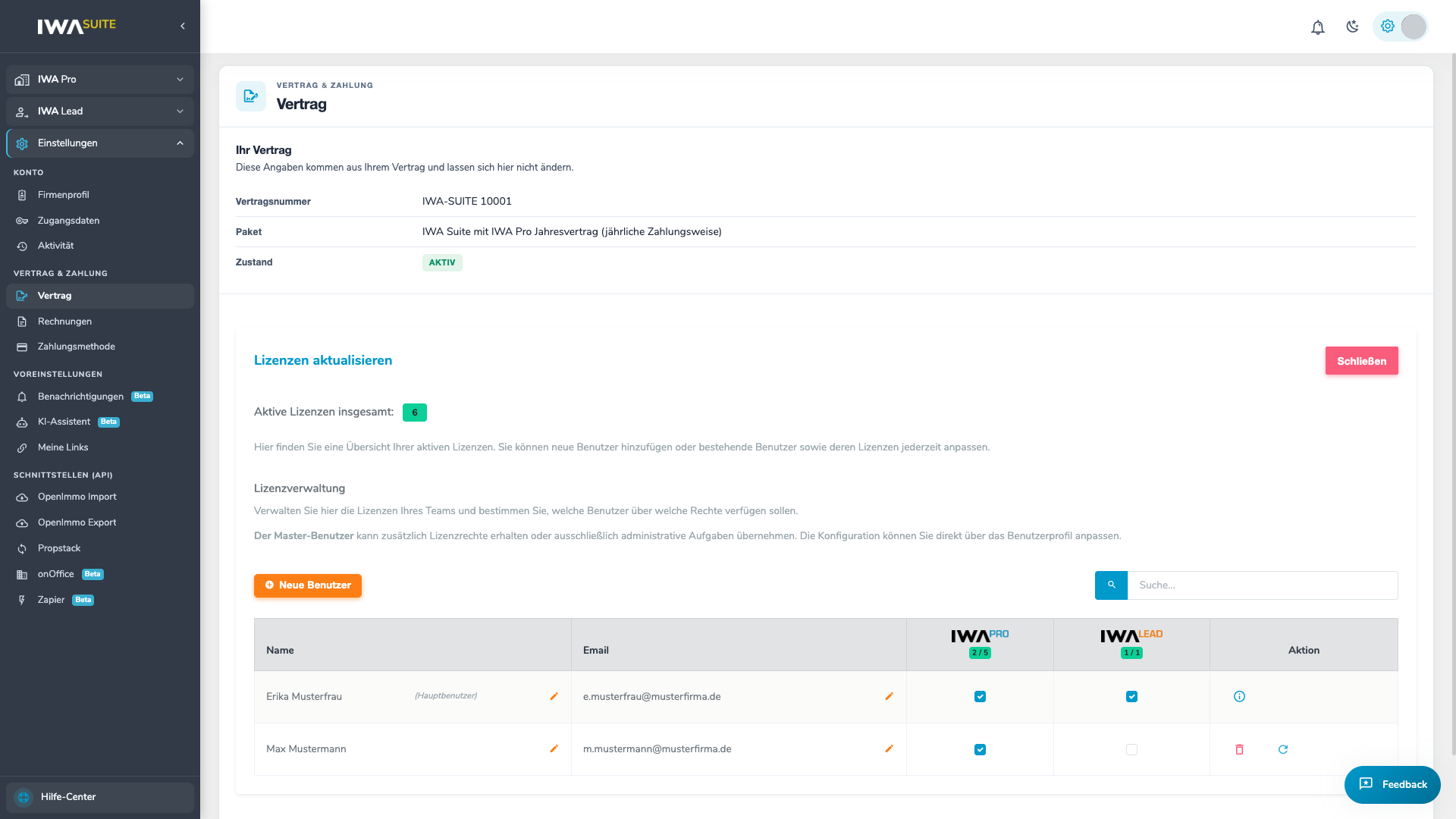
Task: Edit e.musterfrau@musterfirma.de with pencil icon
Action: click(890, 696)
